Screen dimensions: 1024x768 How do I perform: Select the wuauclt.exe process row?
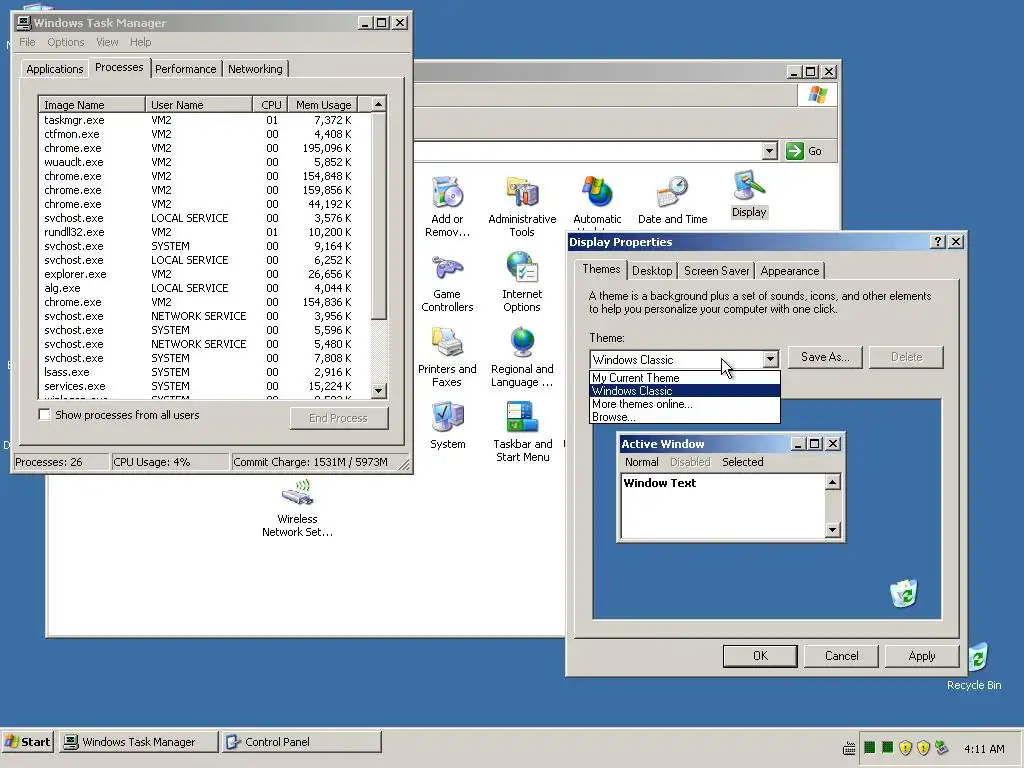tap(204, 162)
